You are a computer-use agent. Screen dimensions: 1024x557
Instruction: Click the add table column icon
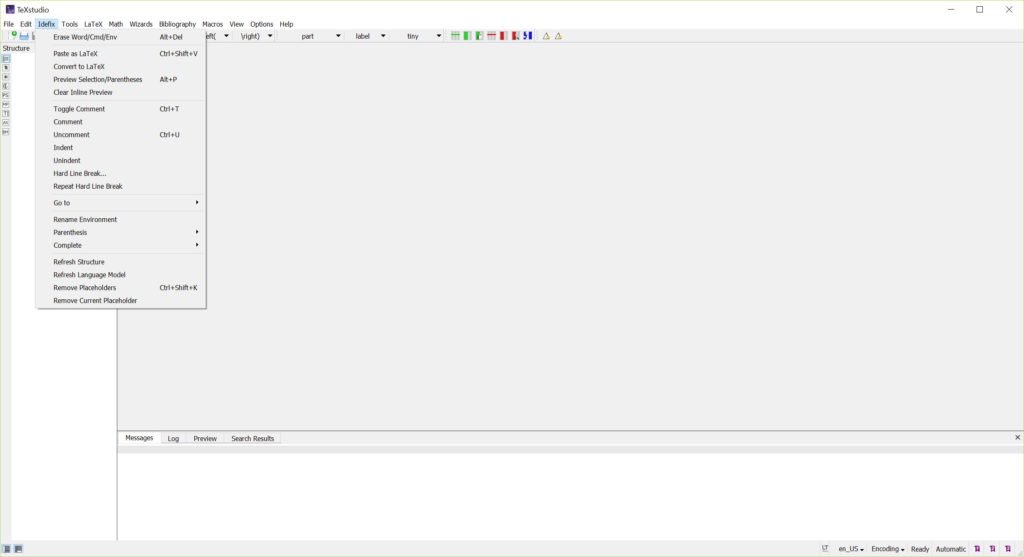(467, 36)
